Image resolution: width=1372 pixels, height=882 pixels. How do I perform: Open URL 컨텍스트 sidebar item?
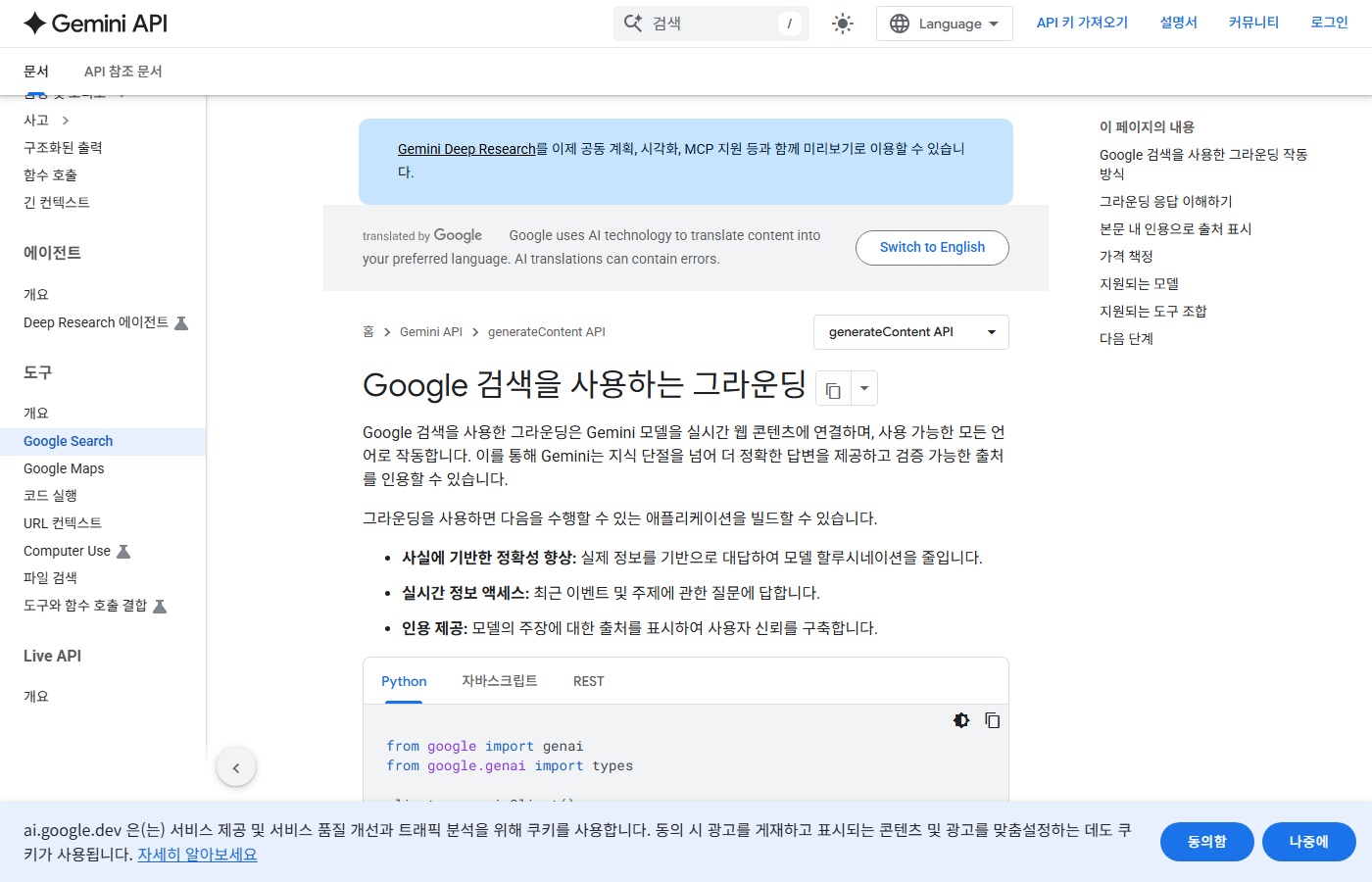tap(63, 523)
